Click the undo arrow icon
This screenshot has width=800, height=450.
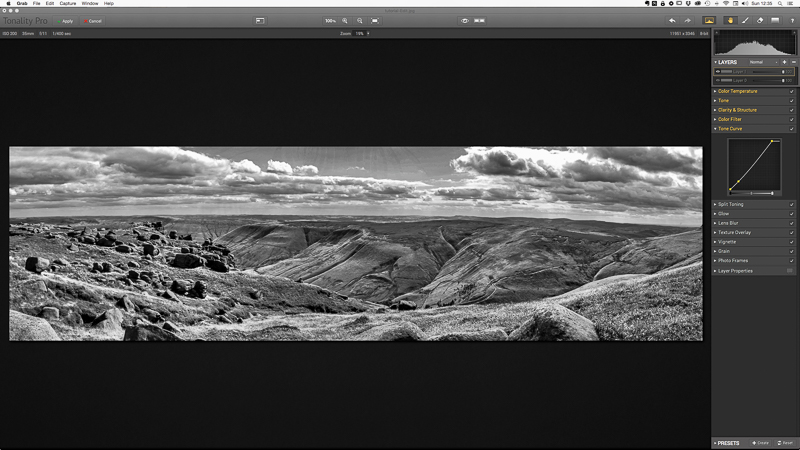[x=672, y=20]
